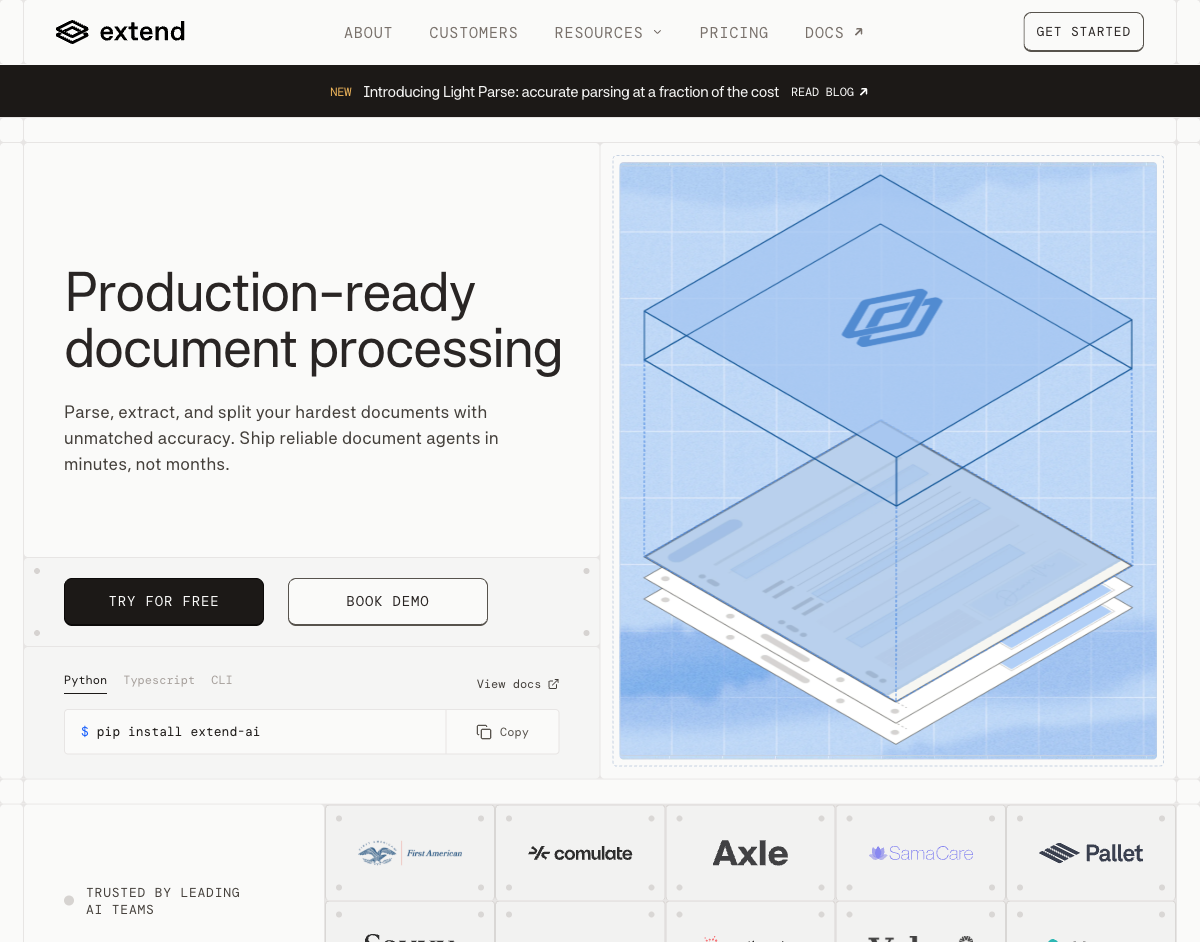Click the dollar prompt symbol in code box
Image resolution: width=1200 pixels, height=942 pixels.
click(85, 732)
